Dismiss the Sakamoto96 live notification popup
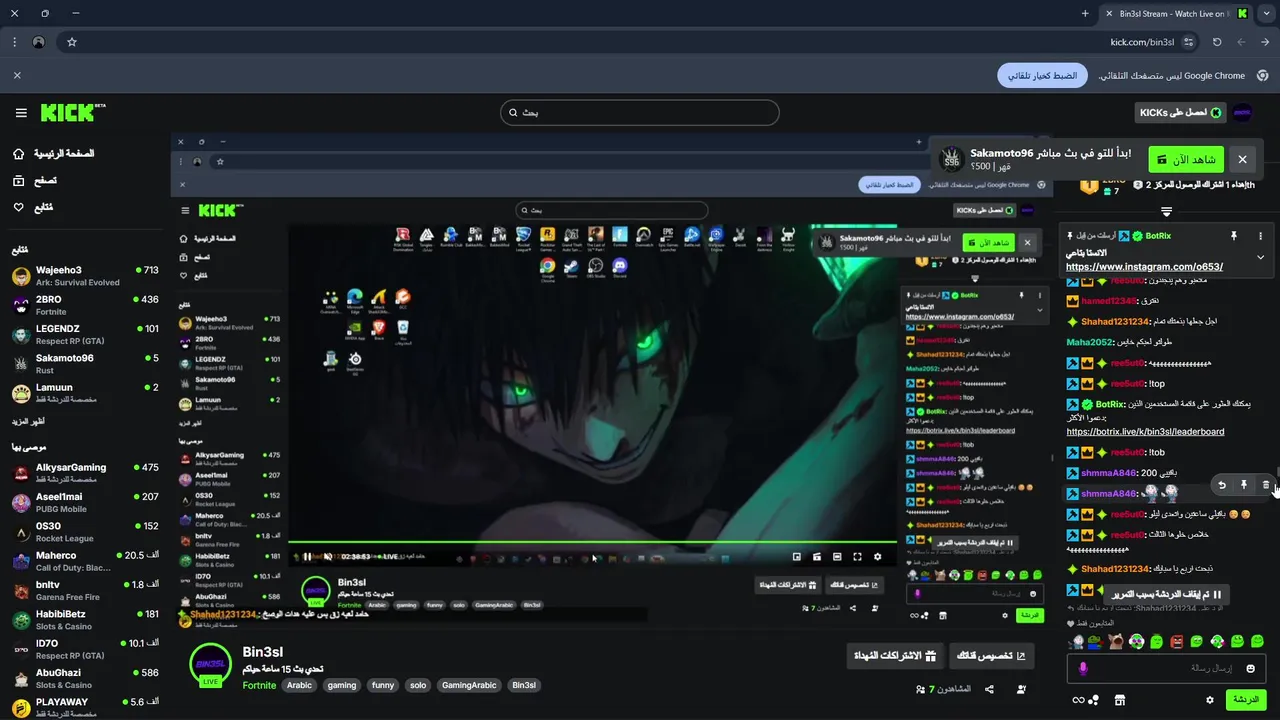This screenshot has height=720, width=1280. [x=1242, y=159]
